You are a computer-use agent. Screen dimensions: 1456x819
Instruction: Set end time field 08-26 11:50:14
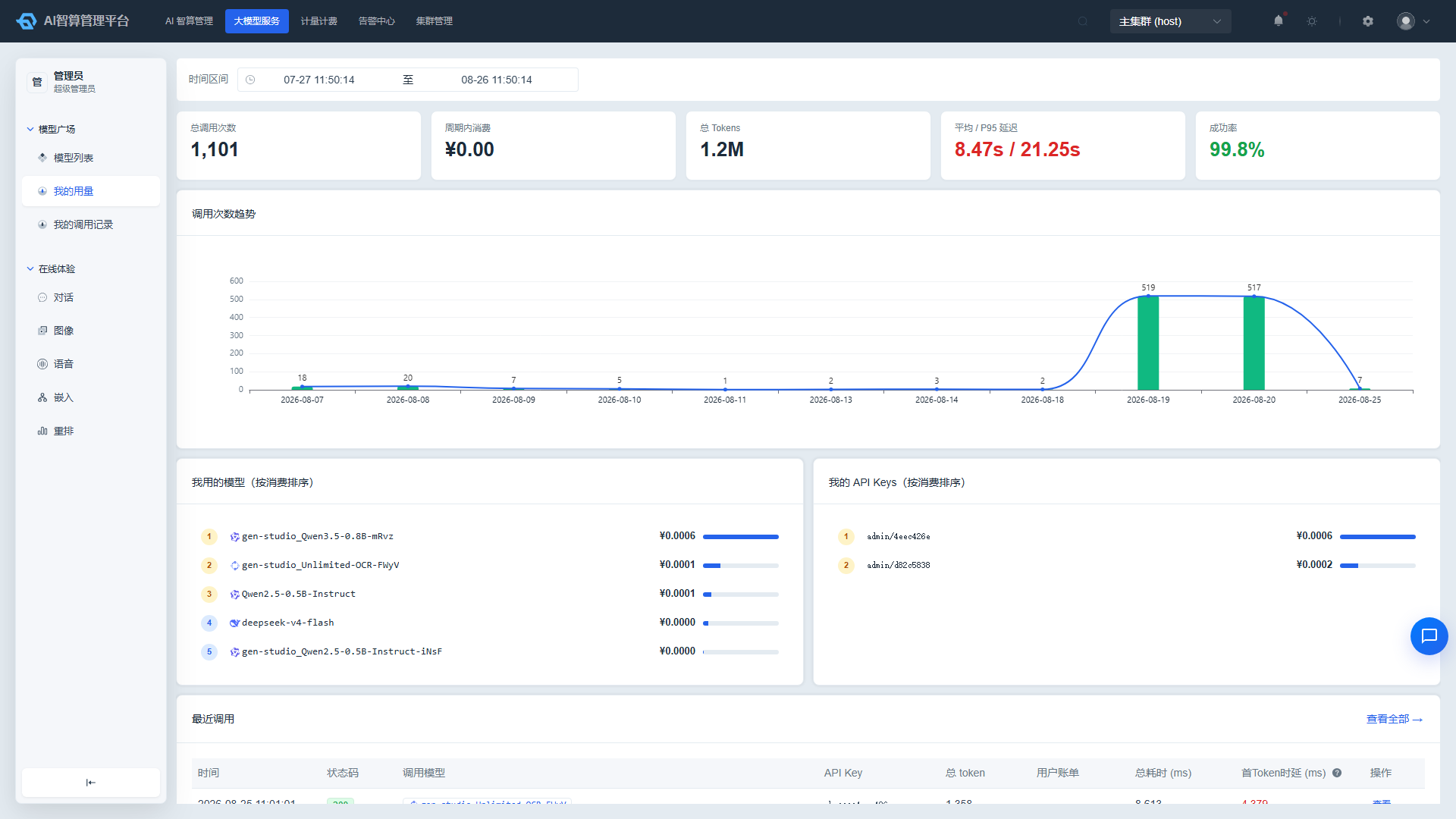(497, 80)
